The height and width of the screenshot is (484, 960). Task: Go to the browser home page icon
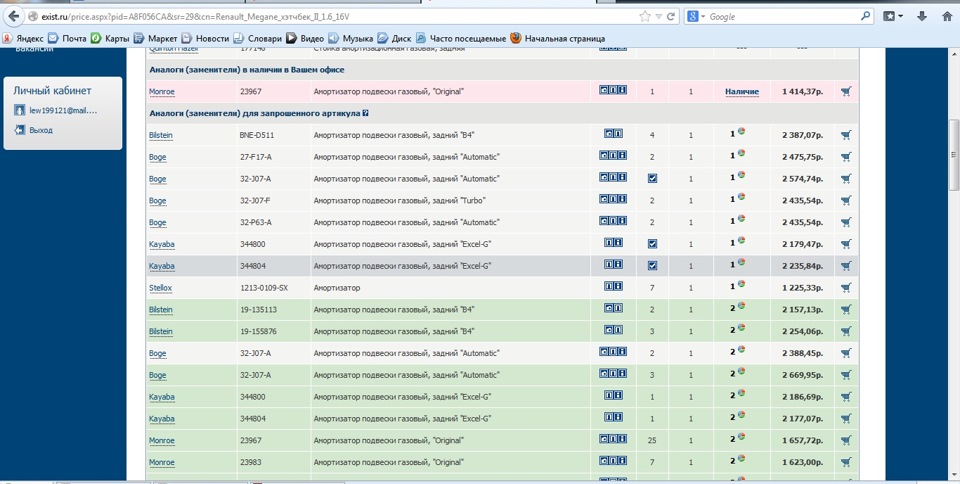pos(947,17)
